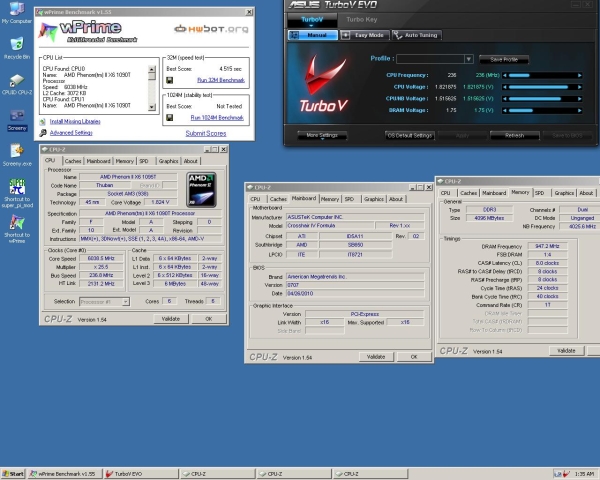Switch to wPrime Benchmark taskbar item
600x480 pixels.
pos(65,474)
